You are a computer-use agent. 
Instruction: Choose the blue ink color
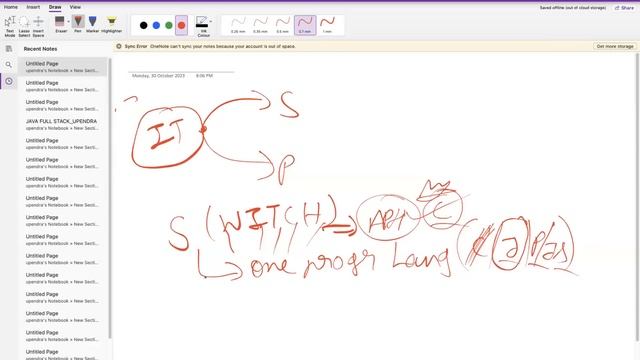(156, 25)
